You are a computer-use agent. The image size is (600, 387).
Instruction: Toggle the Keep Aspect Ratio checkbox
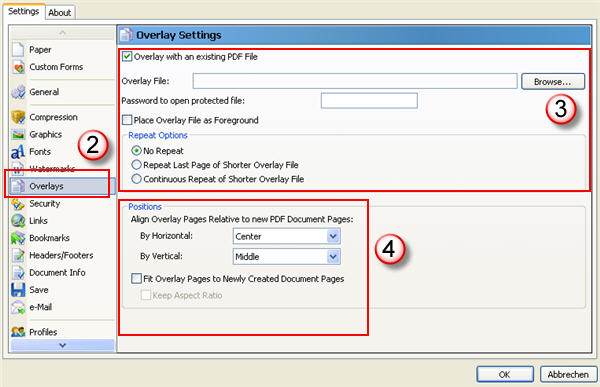(145, 295)
